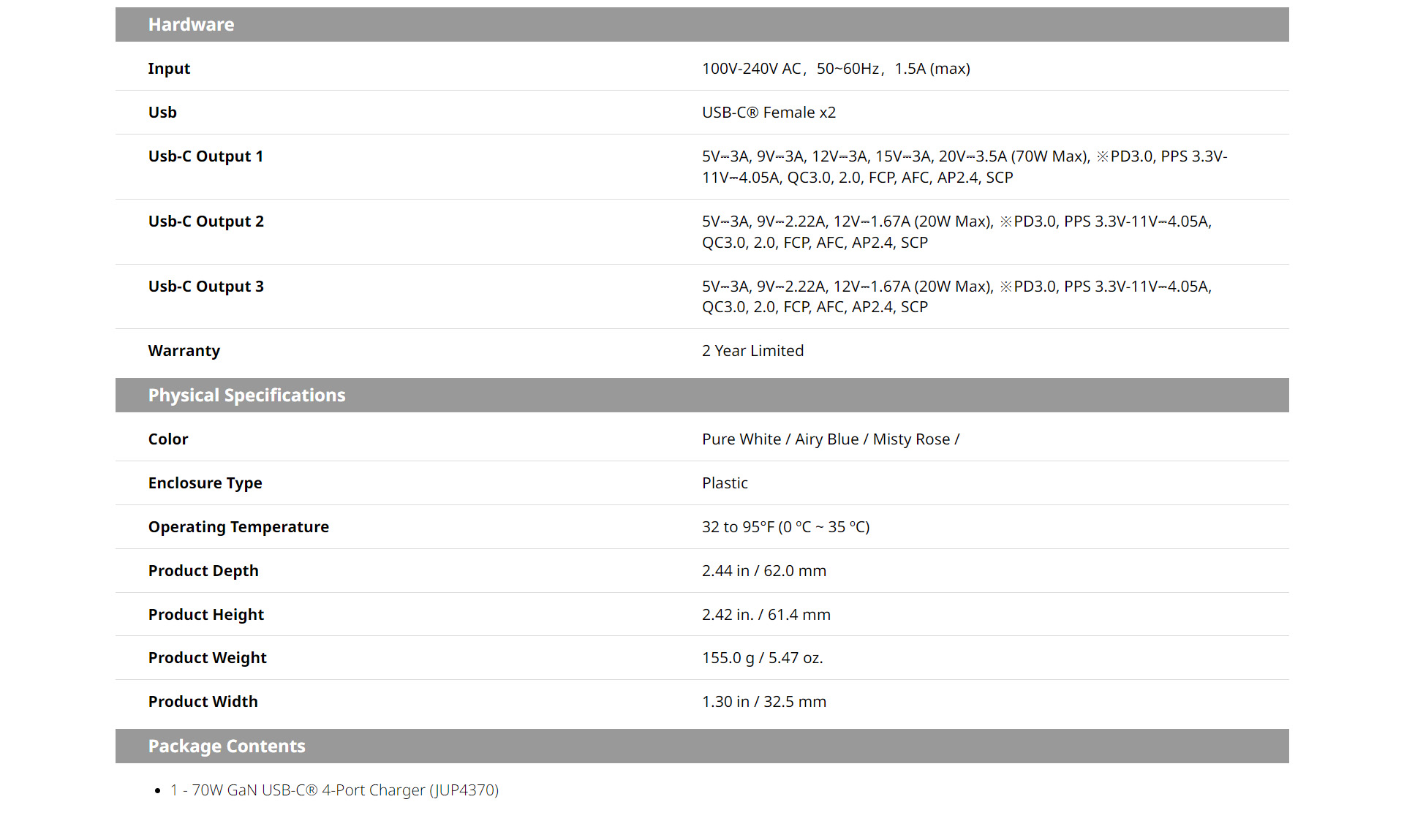Click the Warranty row label

[x=184, y=351]
